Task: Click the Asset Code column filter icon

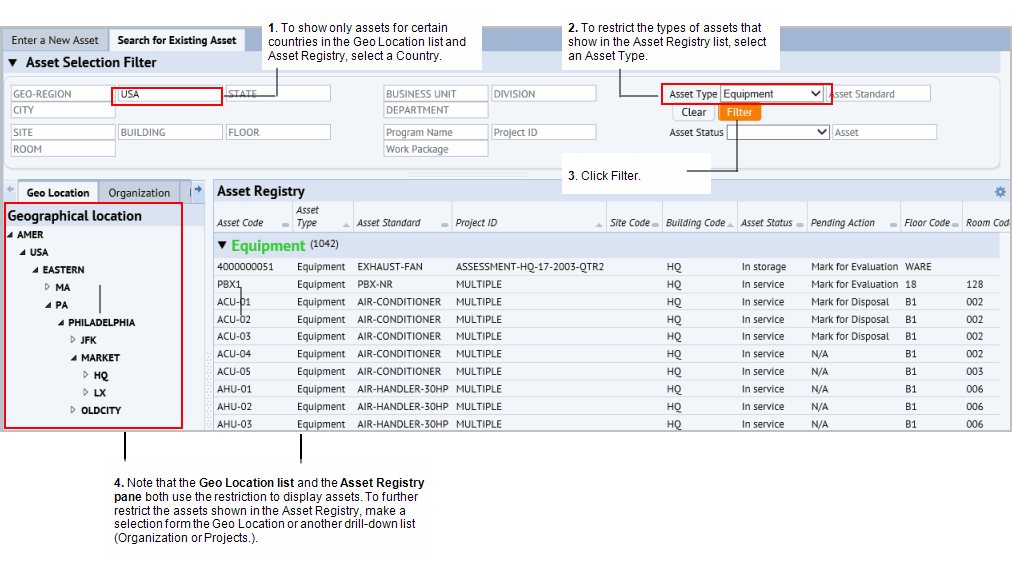Action: [285, 224]
